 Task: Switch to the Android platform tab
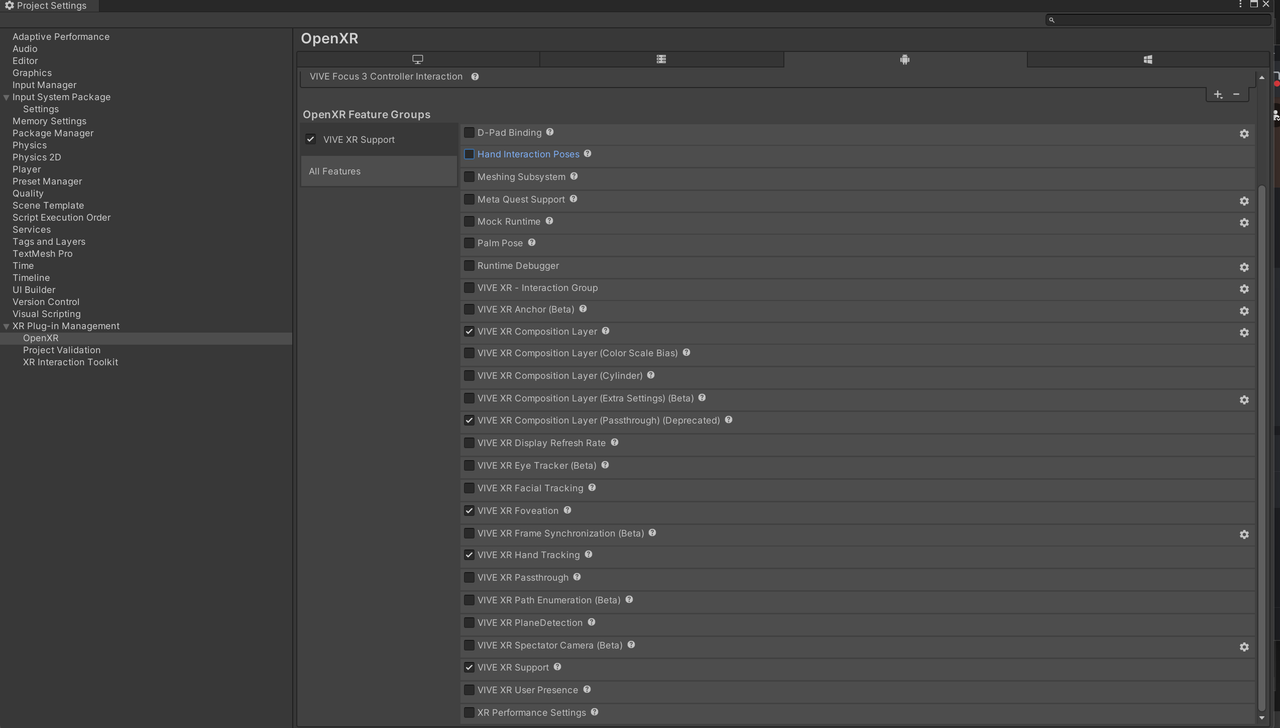tap(904, 59)
